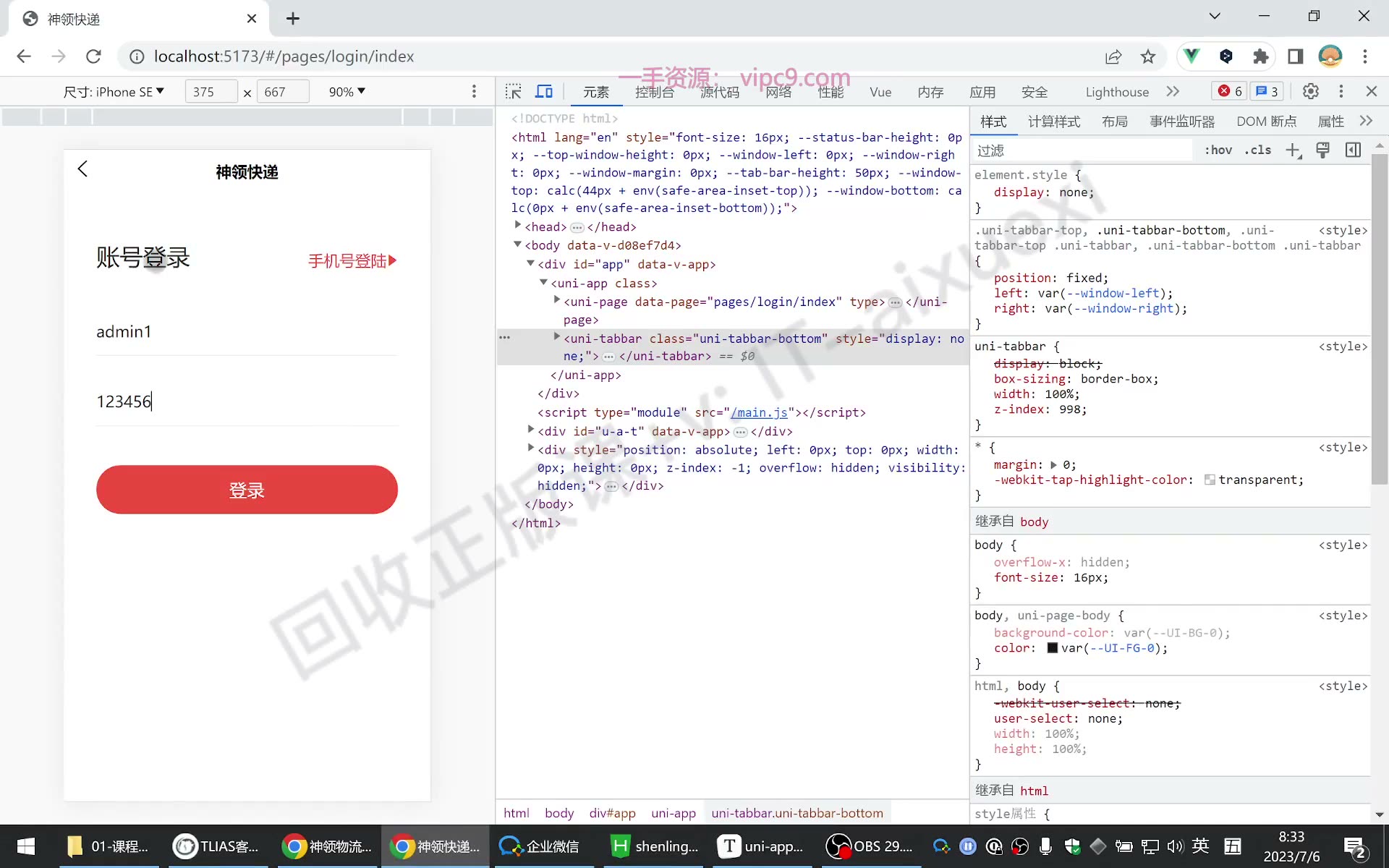Switch to the Lighthouse tab
The width and height of the screenshot is (1389, 868).
coord(1117,92)
